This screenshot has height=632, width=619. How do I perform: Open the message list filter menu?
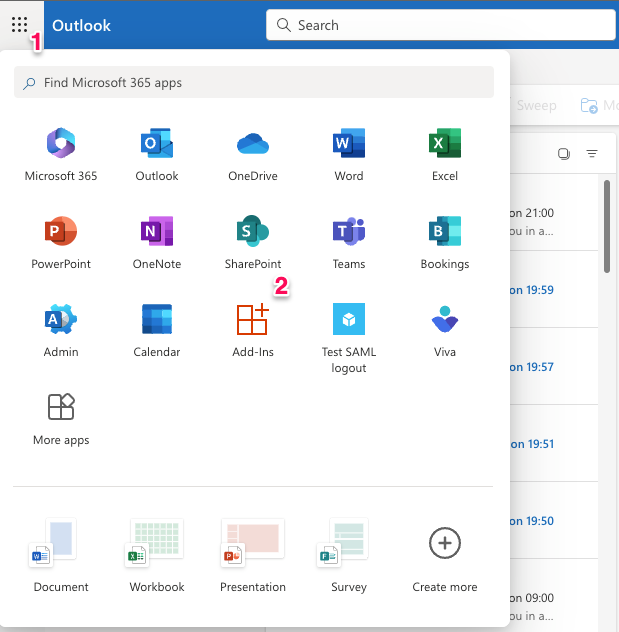(592, 153)
